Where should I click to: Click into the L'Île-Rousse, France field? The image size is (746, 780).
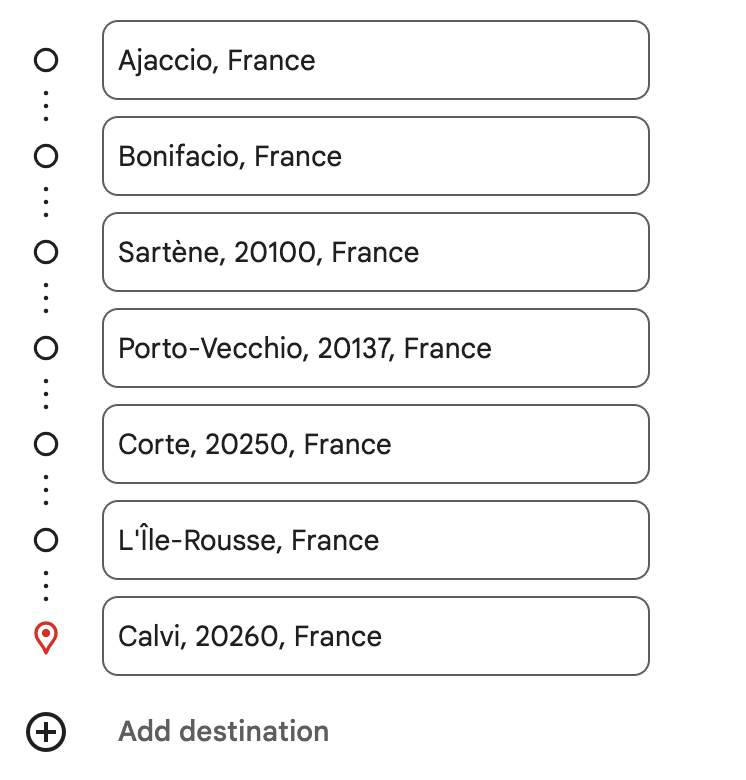(375, 540)
